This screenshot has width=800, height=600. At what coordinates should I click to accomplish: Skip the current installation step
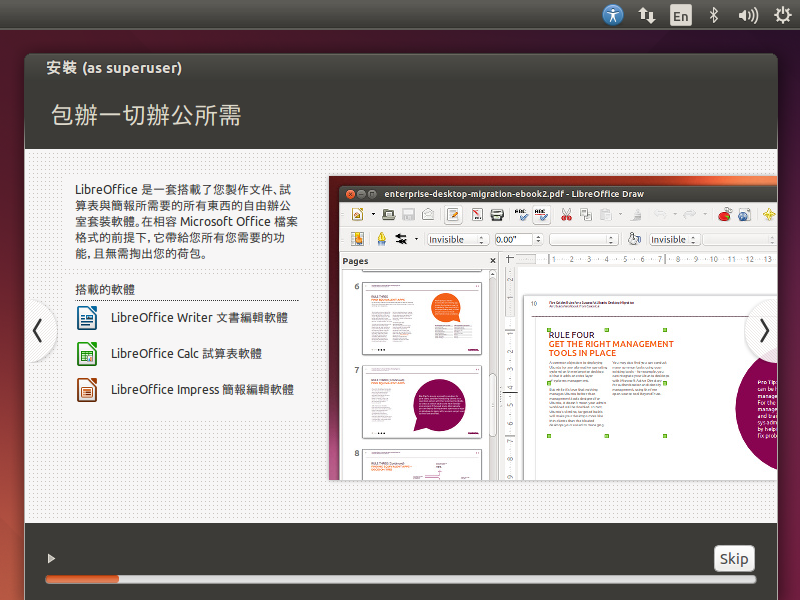tap(734, 558)
